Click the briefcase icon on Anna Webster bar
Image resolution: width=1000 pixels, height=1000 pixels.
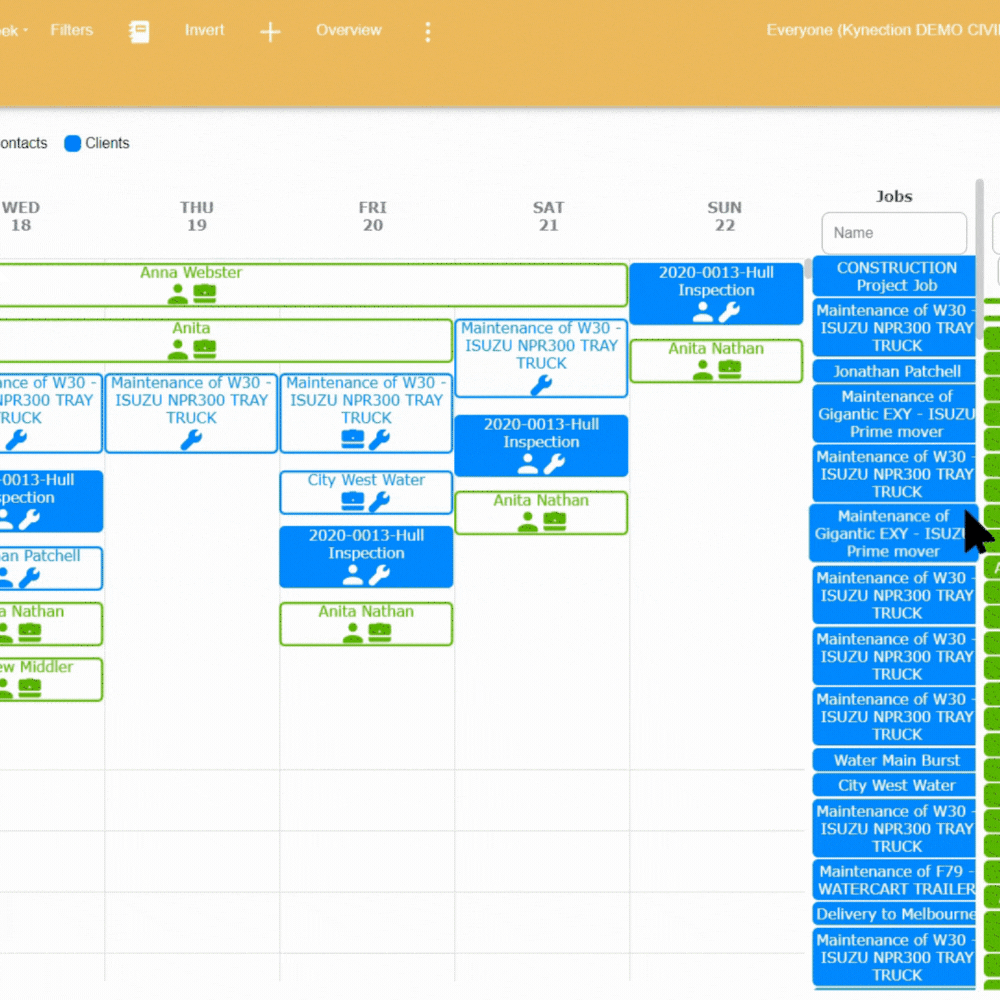(x=205, y=294)
